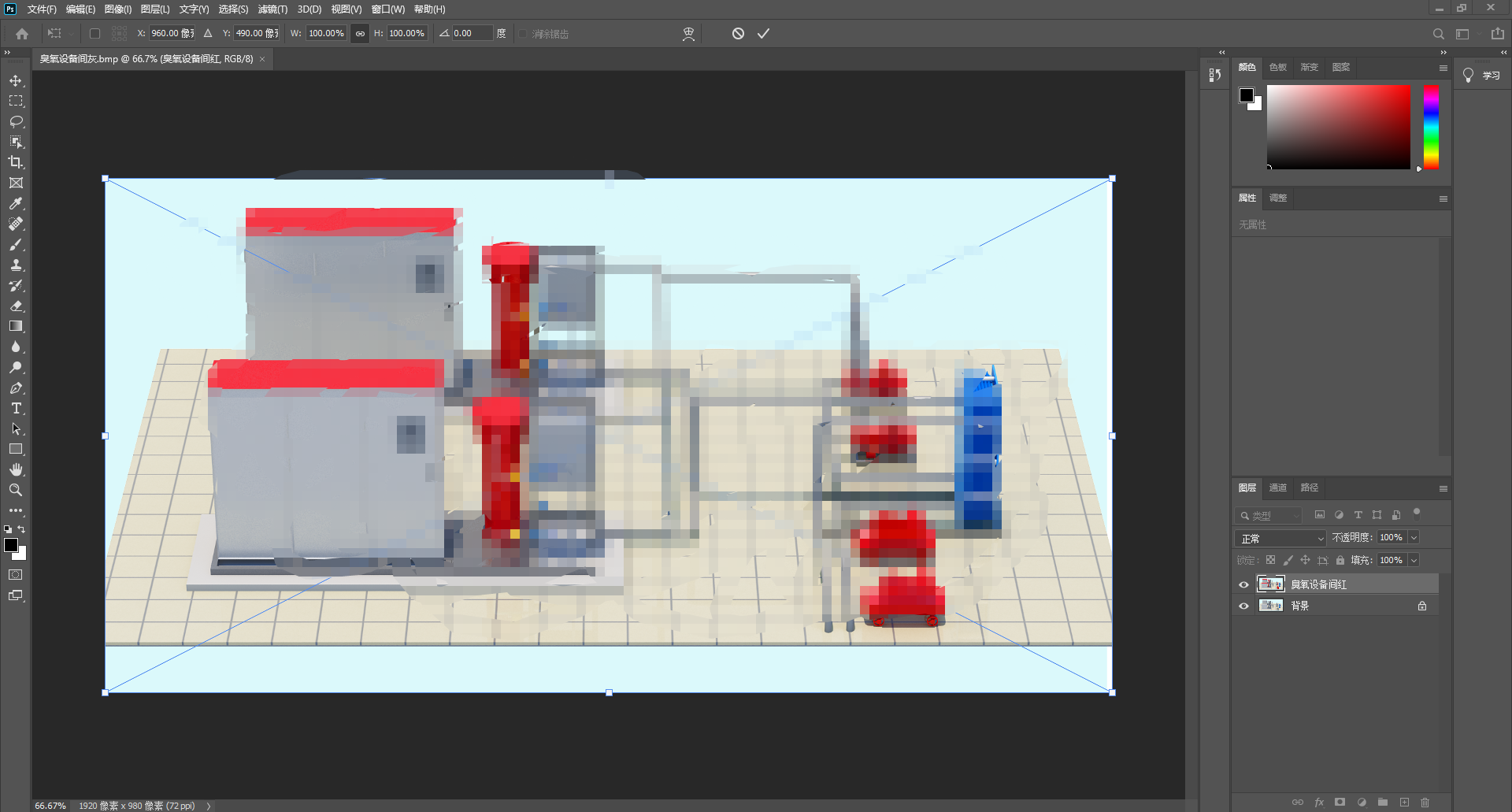Select the Zoom tool

point(16,490)
